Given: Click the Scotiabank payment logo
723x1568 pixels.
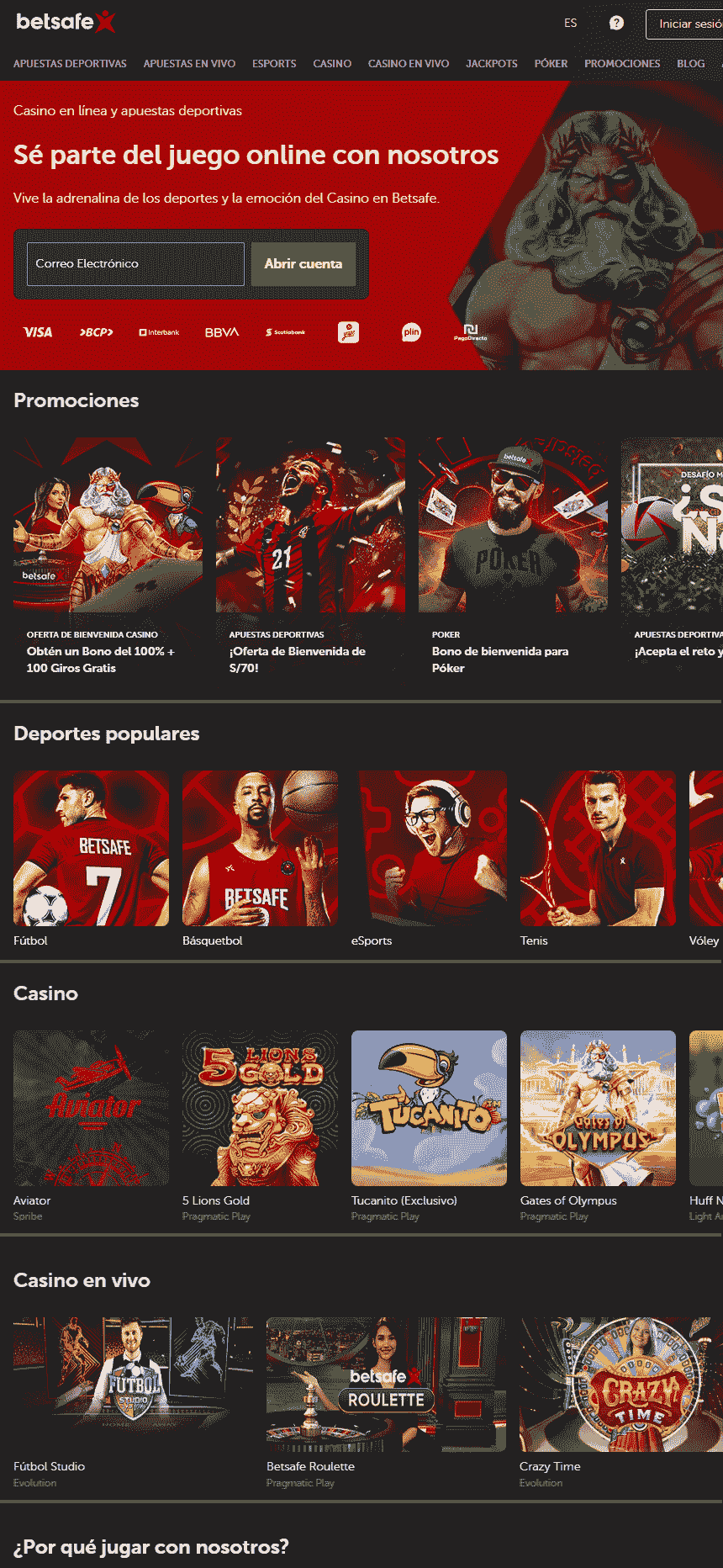Looking at the screenshot, I should [286, 332].
